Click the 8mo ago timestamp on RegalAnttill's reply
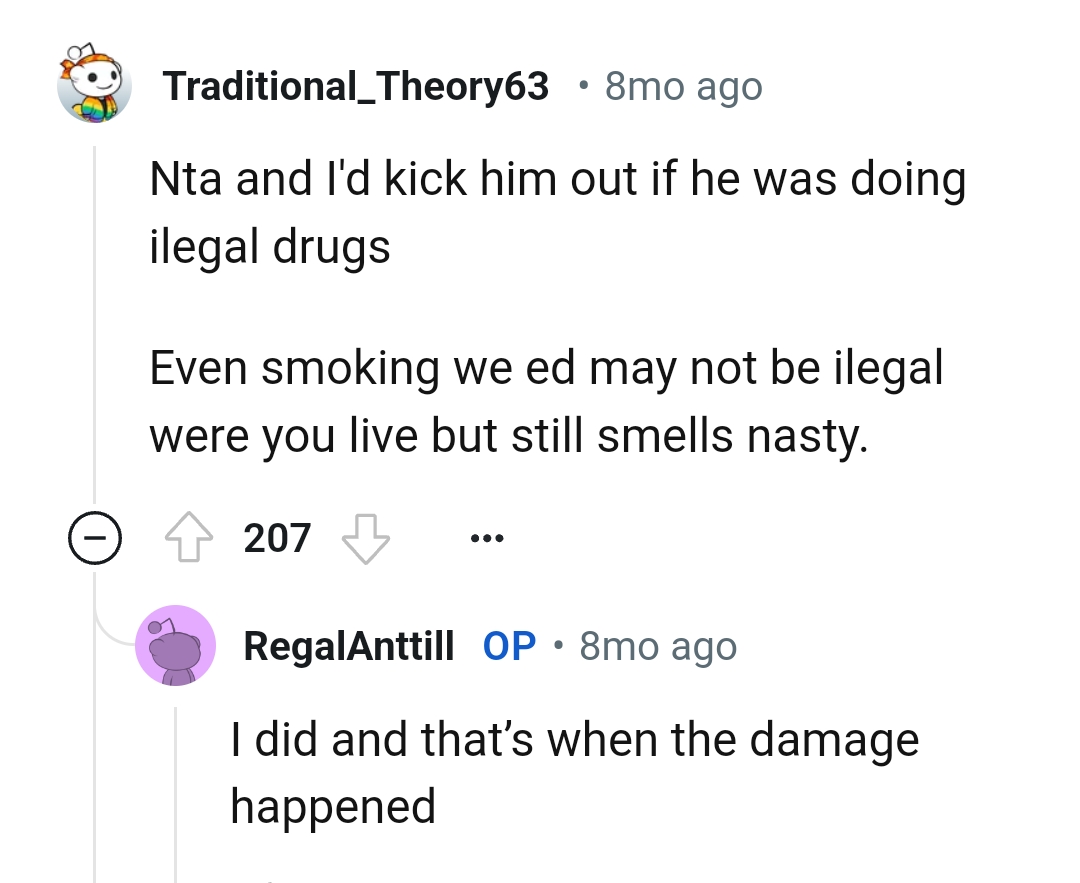Screen dimensions: 1080x883 tap(656, 645)
